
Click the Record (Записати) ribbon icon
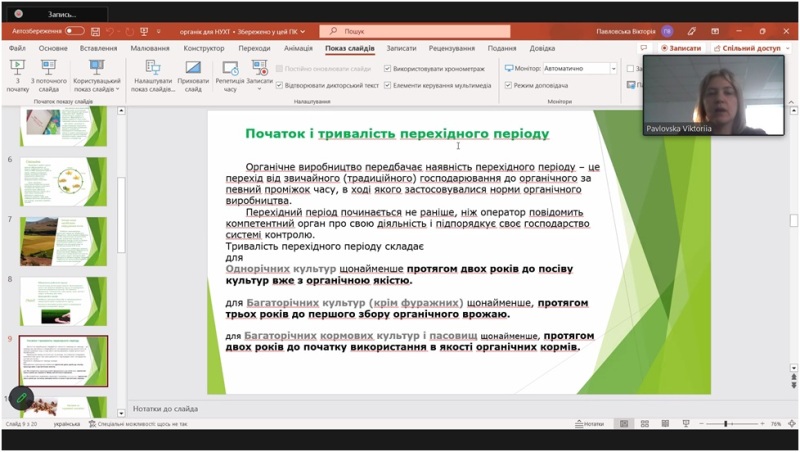click(259, 69)
